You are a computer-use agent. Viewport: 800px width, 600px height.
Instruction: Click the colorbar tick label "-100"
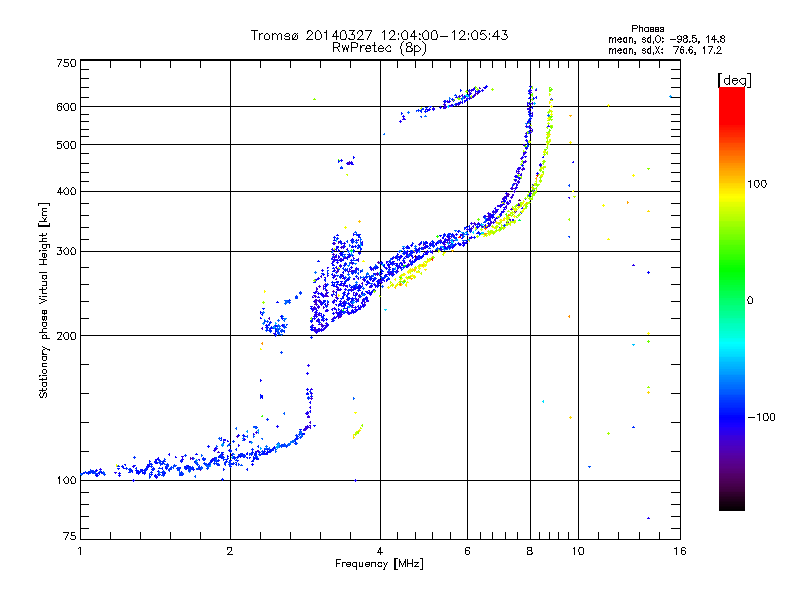click(x=762, y=417)
